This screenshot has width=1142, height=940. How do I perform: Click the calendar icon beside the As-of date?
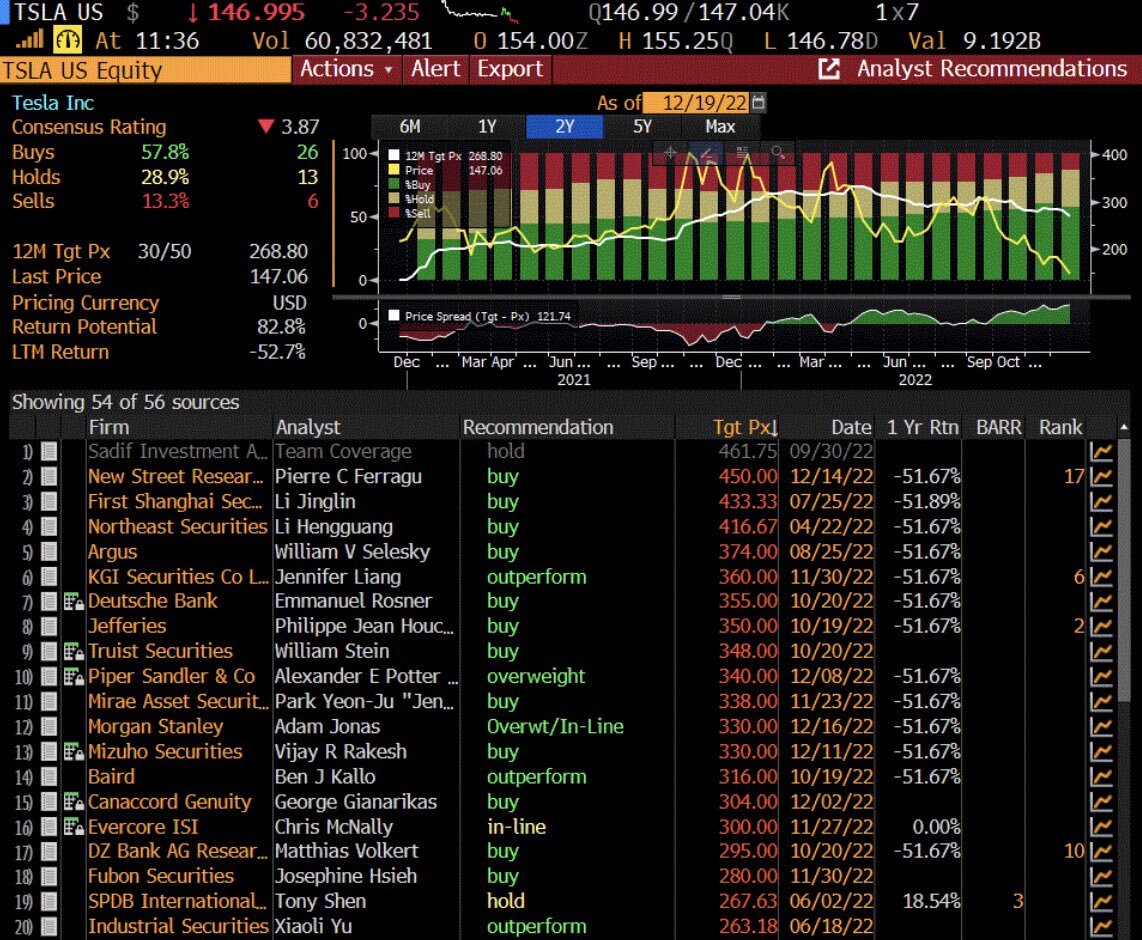pos(758,103)
